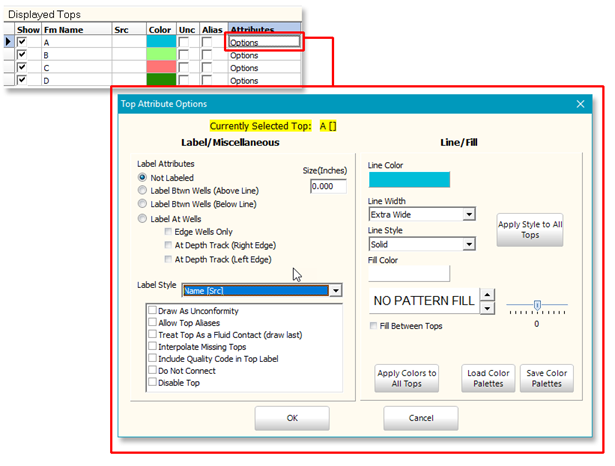Open the Line Width dropdown
The width and height of the screenshot is (615, 466).
click(x=469, y=215)
